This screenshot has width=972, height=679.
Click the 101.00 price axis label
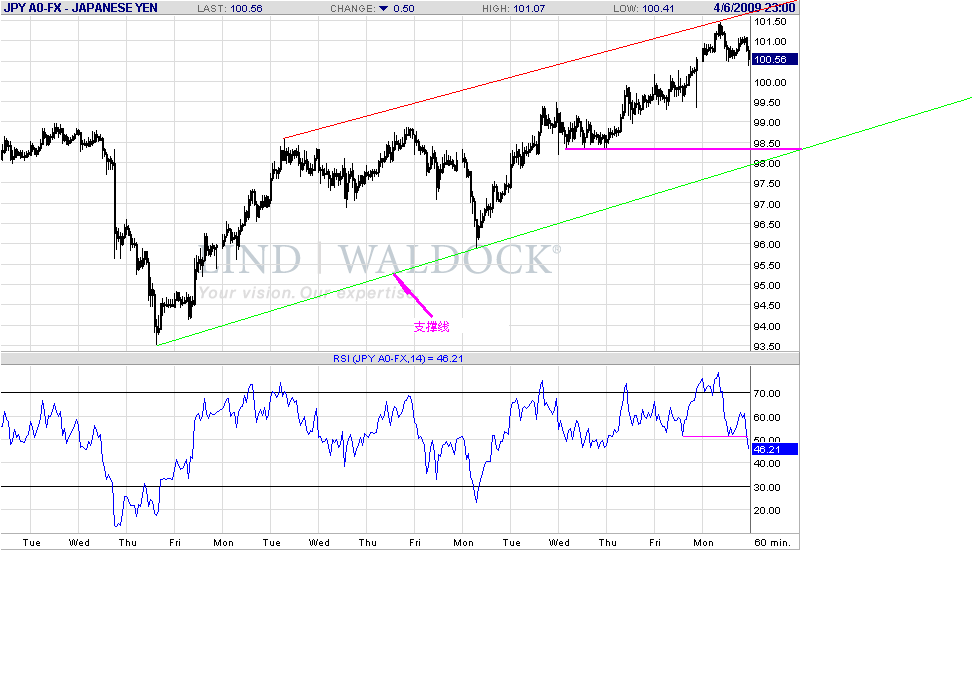[770, 42]
